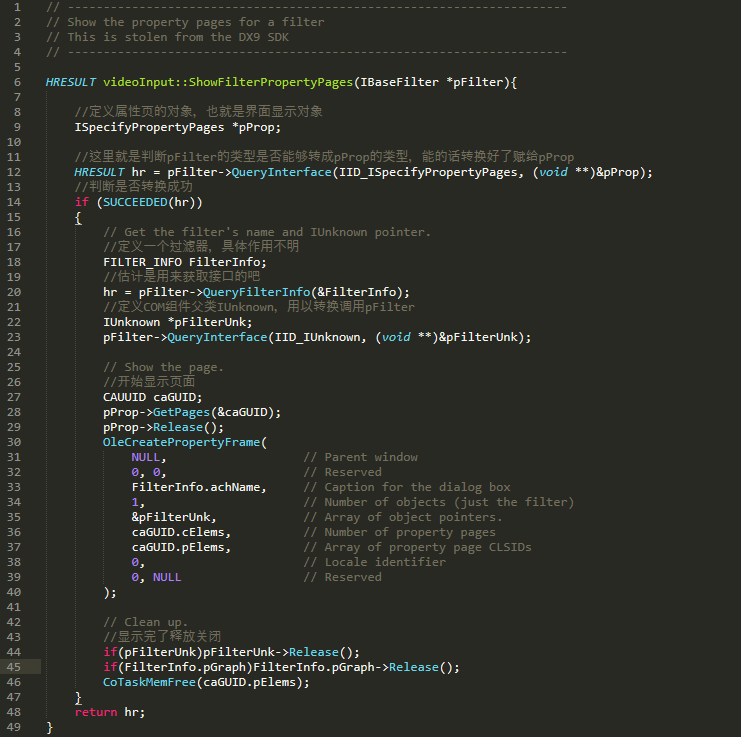741x737 pixels.
Task: Click the QueryFilterInfo method call
Action: click(x=257, y=292)
